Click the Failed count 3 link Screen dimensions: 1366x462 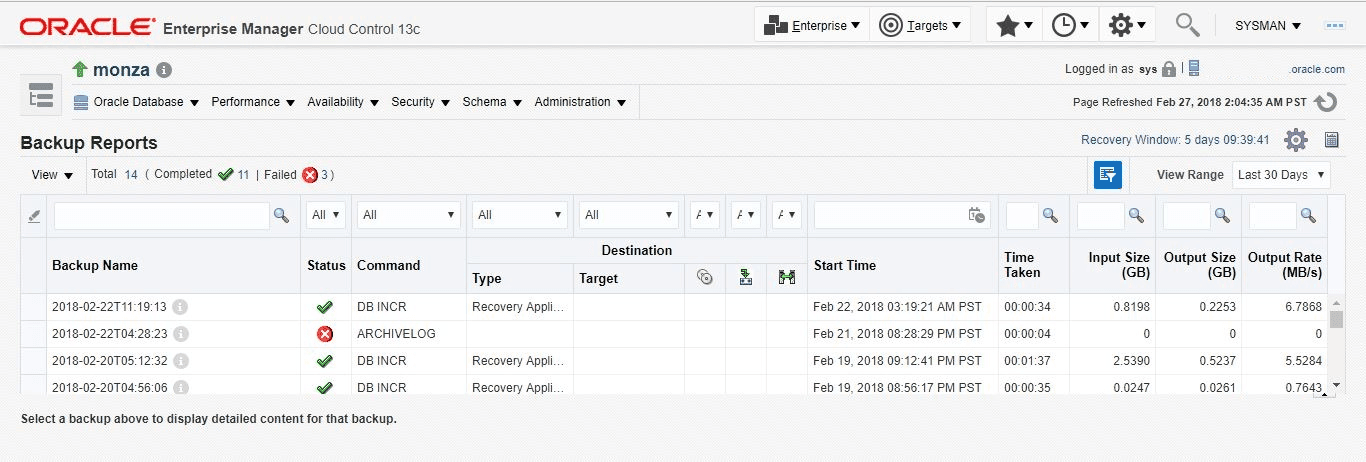point(325,175)
